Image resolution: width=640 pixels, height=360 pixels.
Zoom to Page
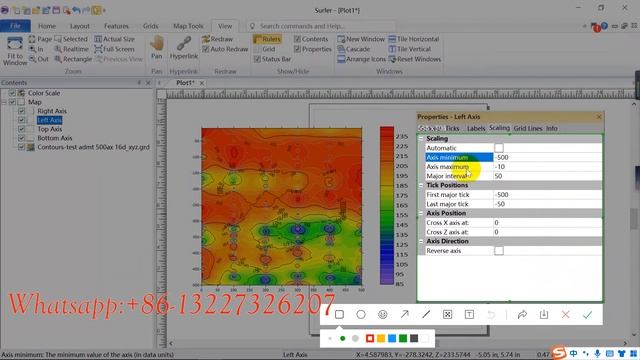[x=40, y=39]
